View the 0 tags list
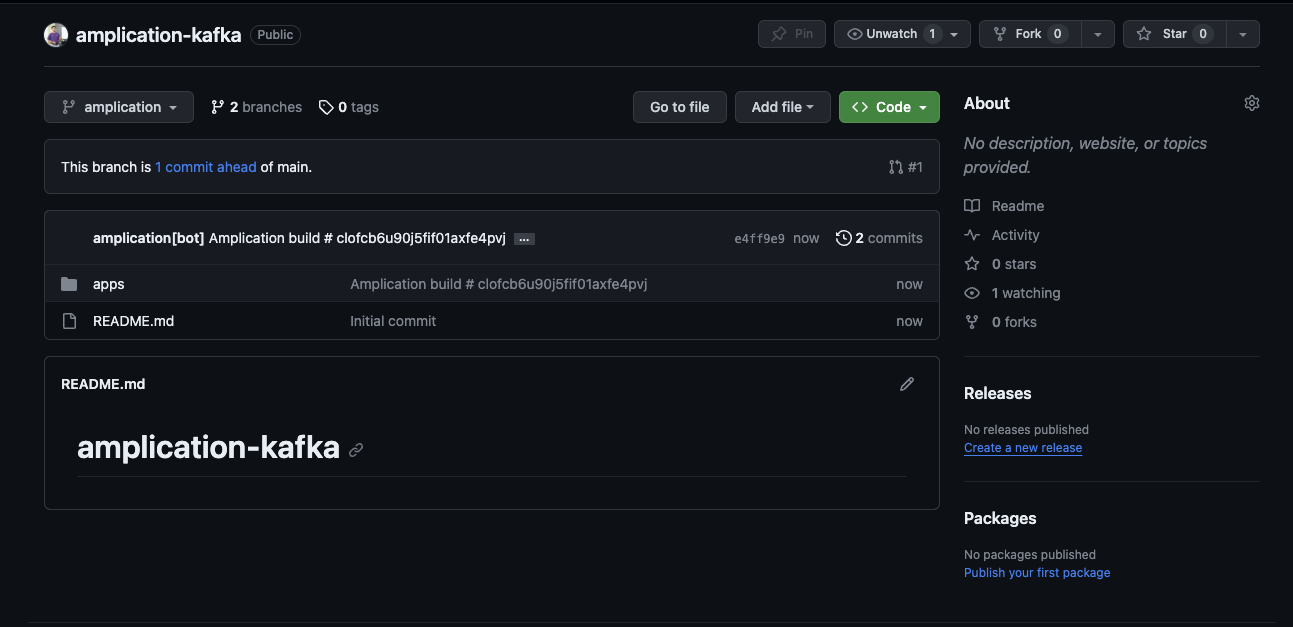Viewport: 1293px width, 627px height. (x=348, y=107)
